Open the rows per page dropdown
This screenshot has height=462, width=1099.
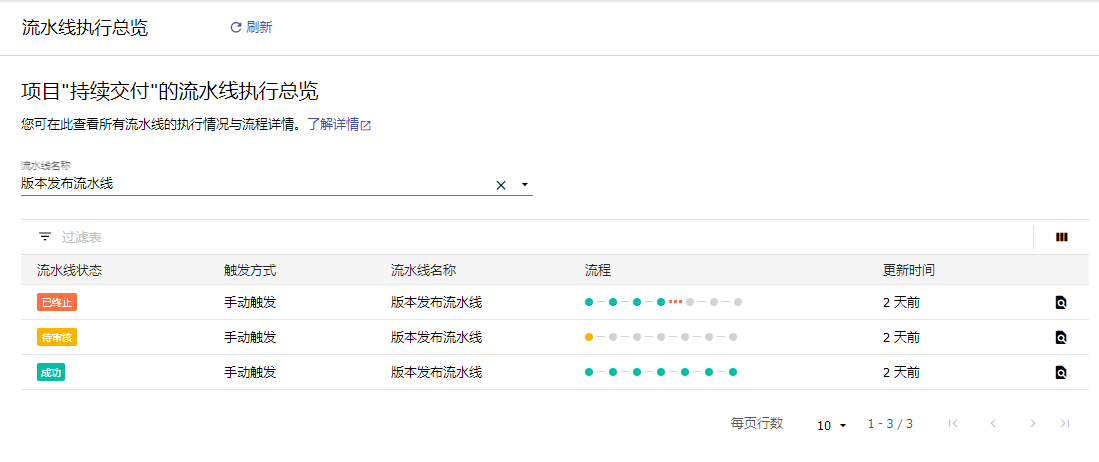pyautogui.click(x=832, y=425)
